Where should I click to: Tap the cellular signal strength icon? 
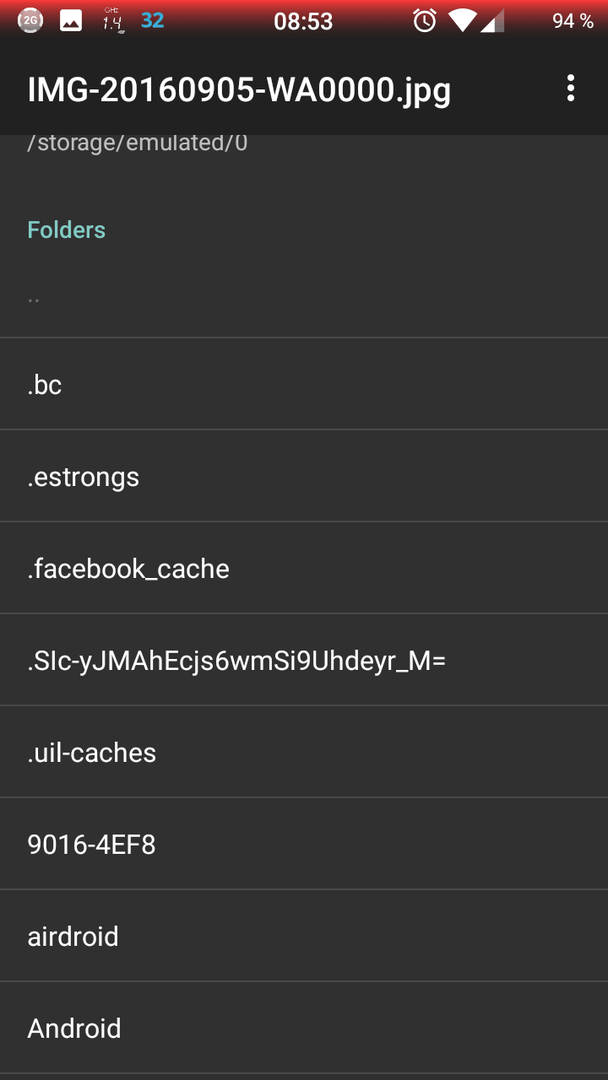tap(492, 21)
